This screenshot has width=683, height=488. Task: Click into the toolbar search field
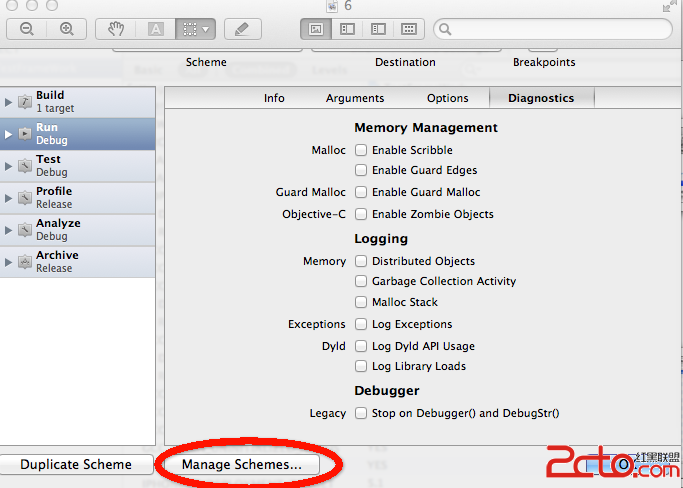click(x=553, y=29)
